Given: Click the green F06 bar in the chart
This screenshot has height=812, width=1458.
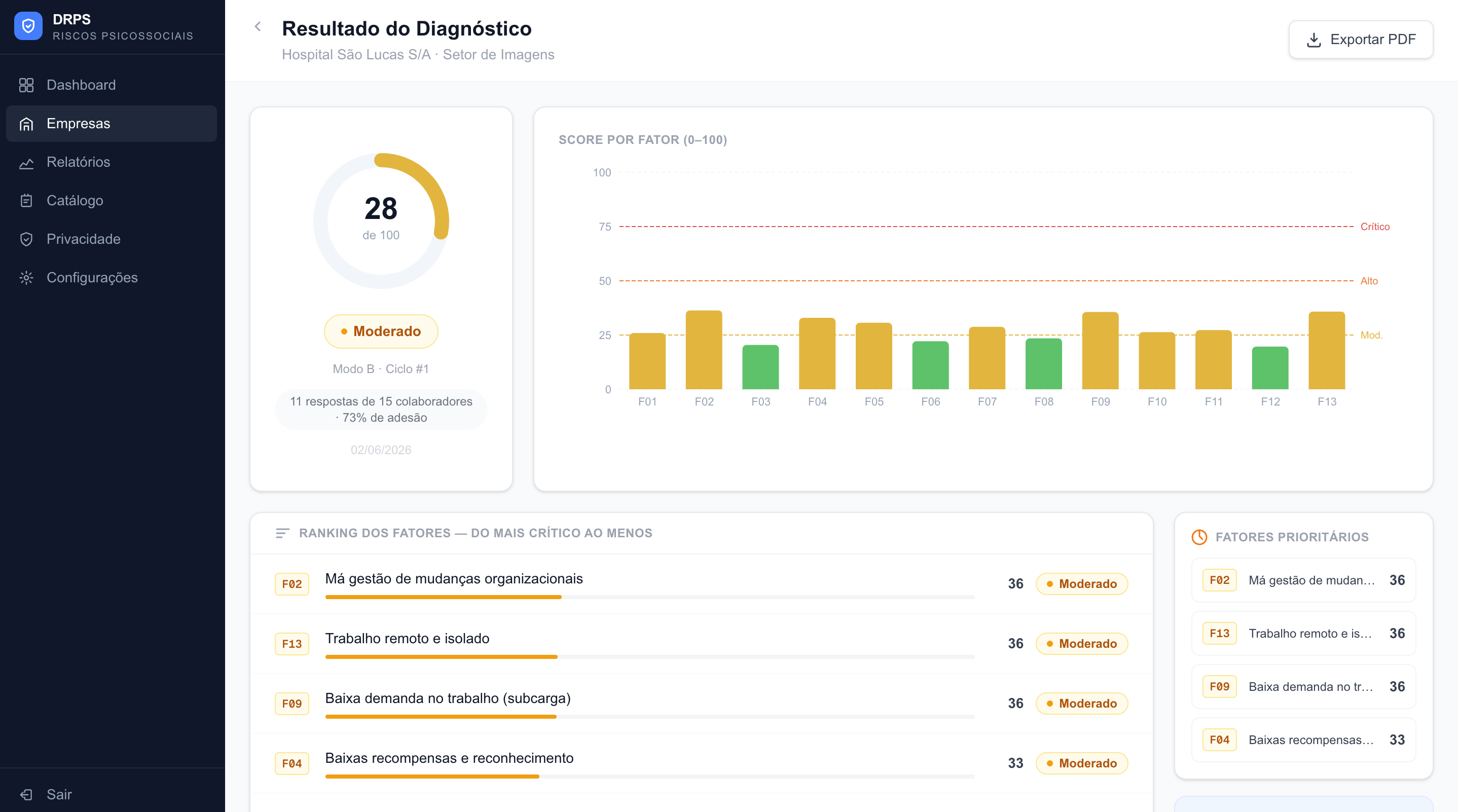Looking at the screenshot, I should (x=930, y=365).
